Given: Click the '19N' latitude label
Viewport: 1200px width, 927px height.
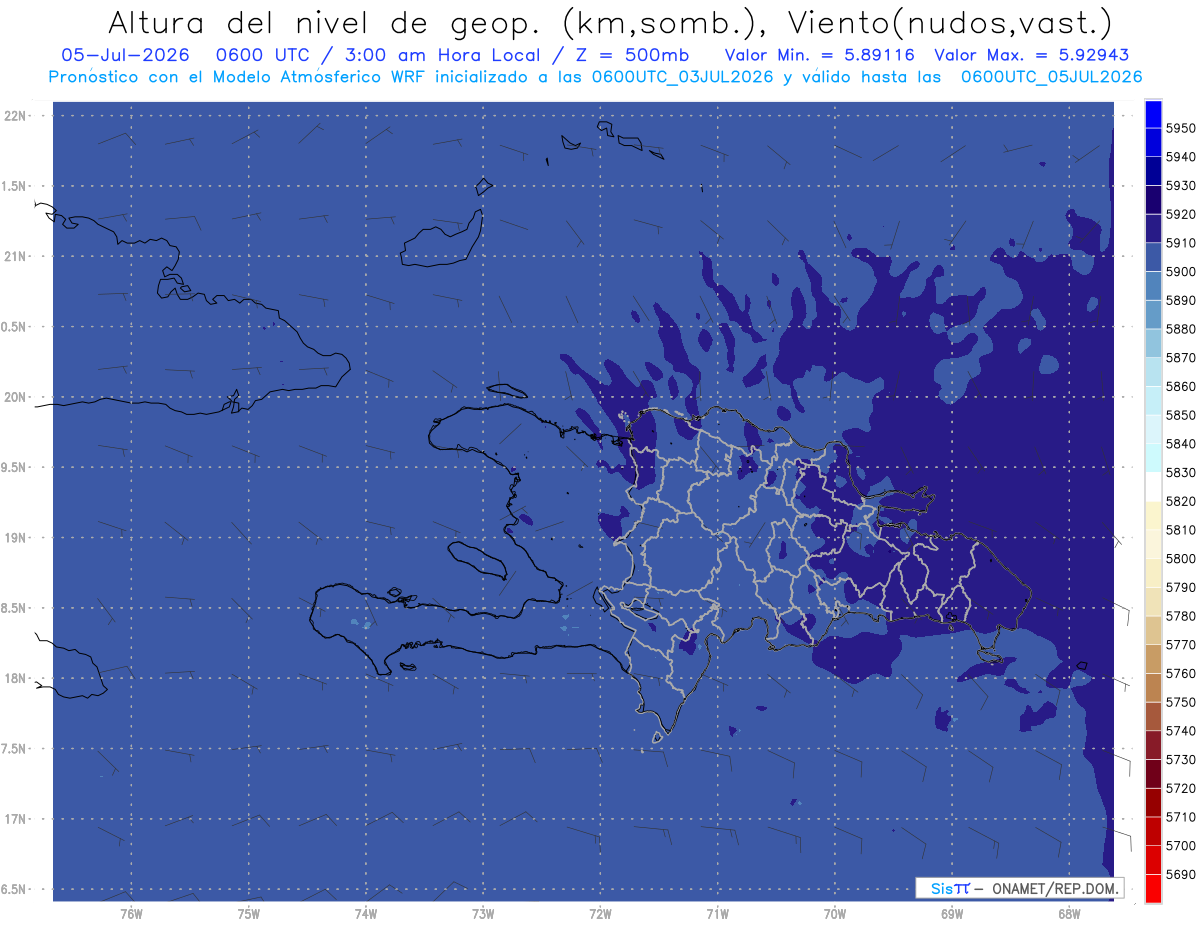Looking at the screenshot, I should tap(17, 538).
